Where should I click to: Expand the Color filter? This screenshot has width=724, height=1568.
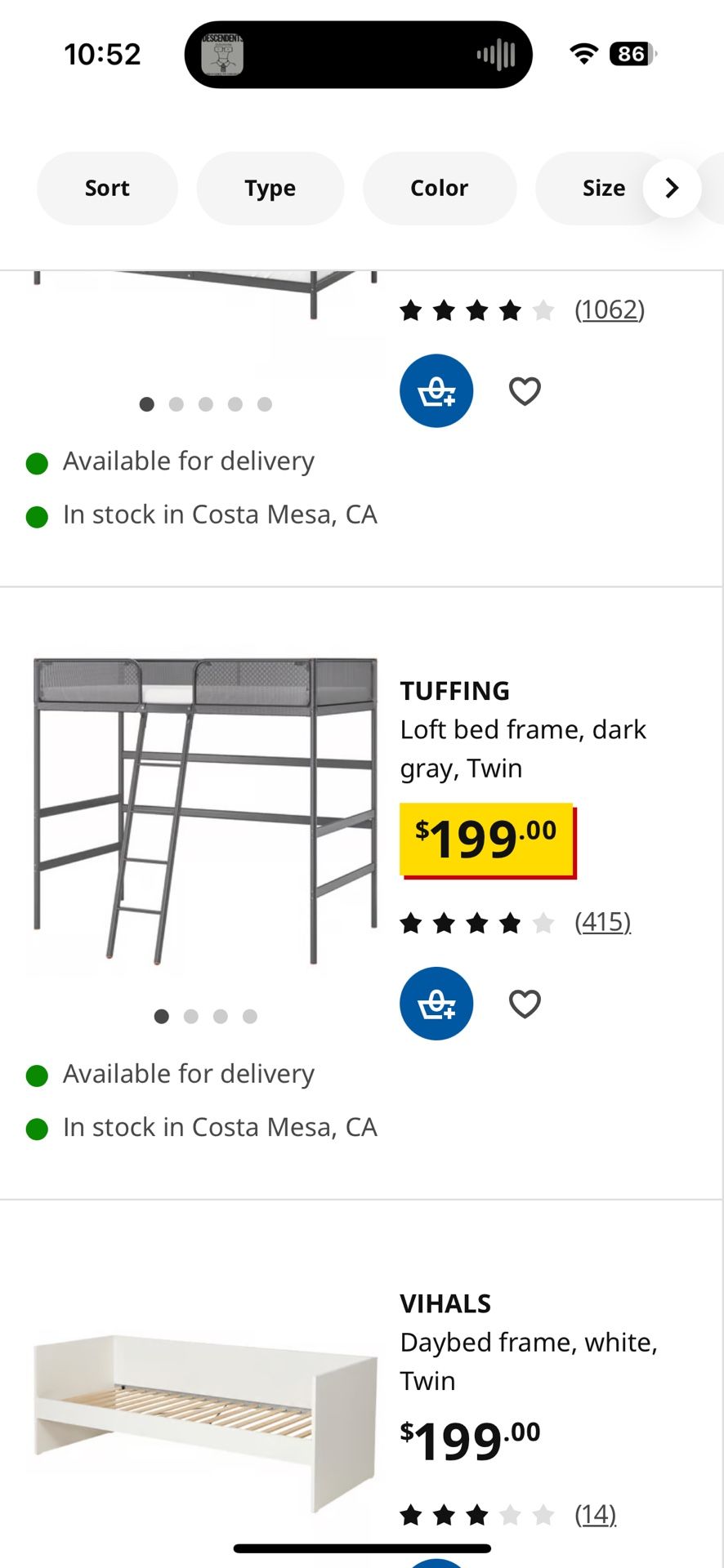(x=439, y=188)
